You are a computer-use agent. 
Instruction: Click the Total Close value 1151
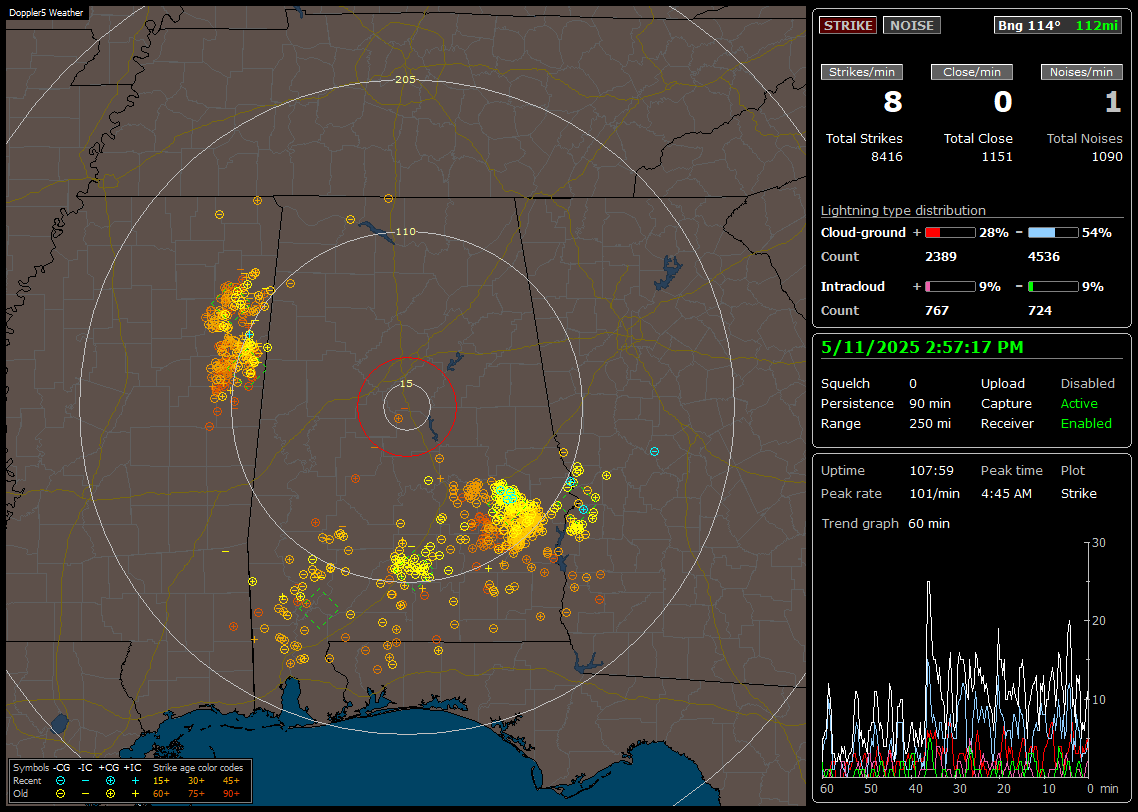pos(996,157)
